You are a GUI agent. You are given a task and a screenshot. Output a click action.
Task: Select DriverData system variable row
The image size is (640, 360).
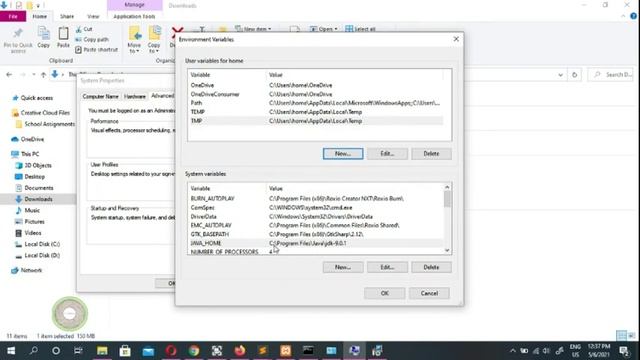[315, 216]
